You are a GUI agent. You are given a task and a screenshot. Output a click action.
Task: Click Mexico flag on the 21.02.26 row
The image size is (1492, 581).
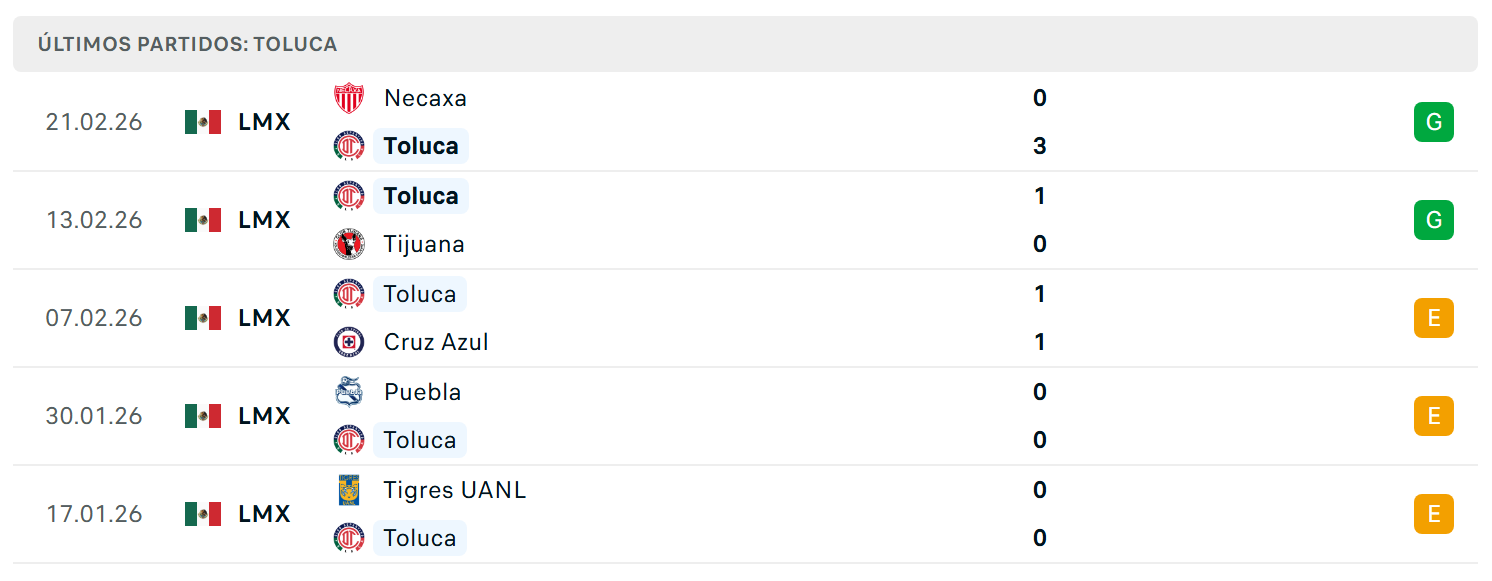click(x=203, y=122)
